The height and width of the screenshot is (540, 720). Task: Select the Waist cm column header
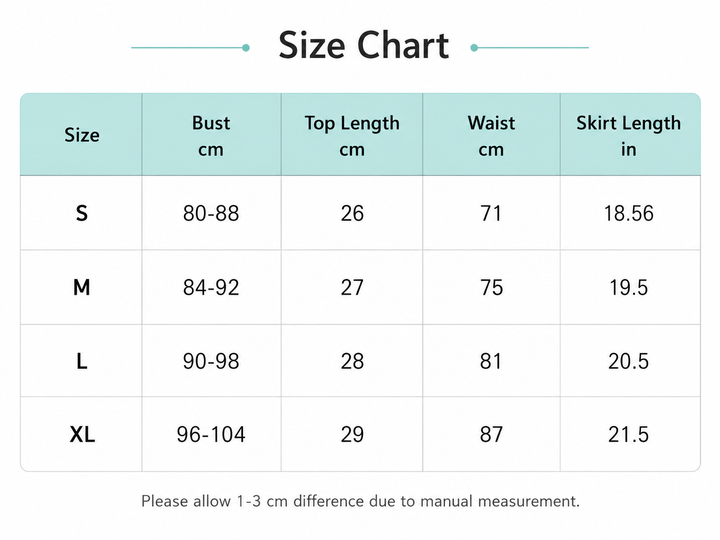491,136
